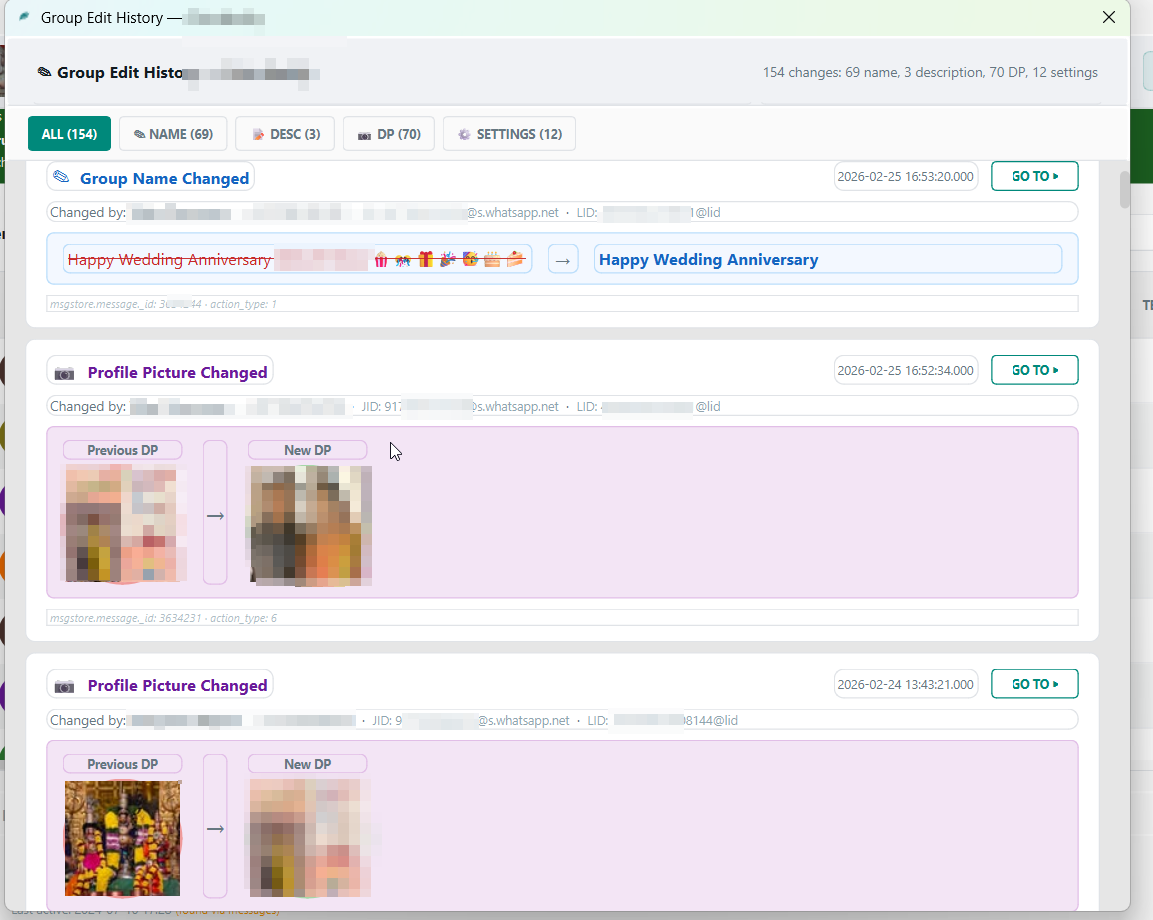Open New DP thumbnail in 16:52:34 entry
The height and width of the screenshot is (920, 1153).
310,526
